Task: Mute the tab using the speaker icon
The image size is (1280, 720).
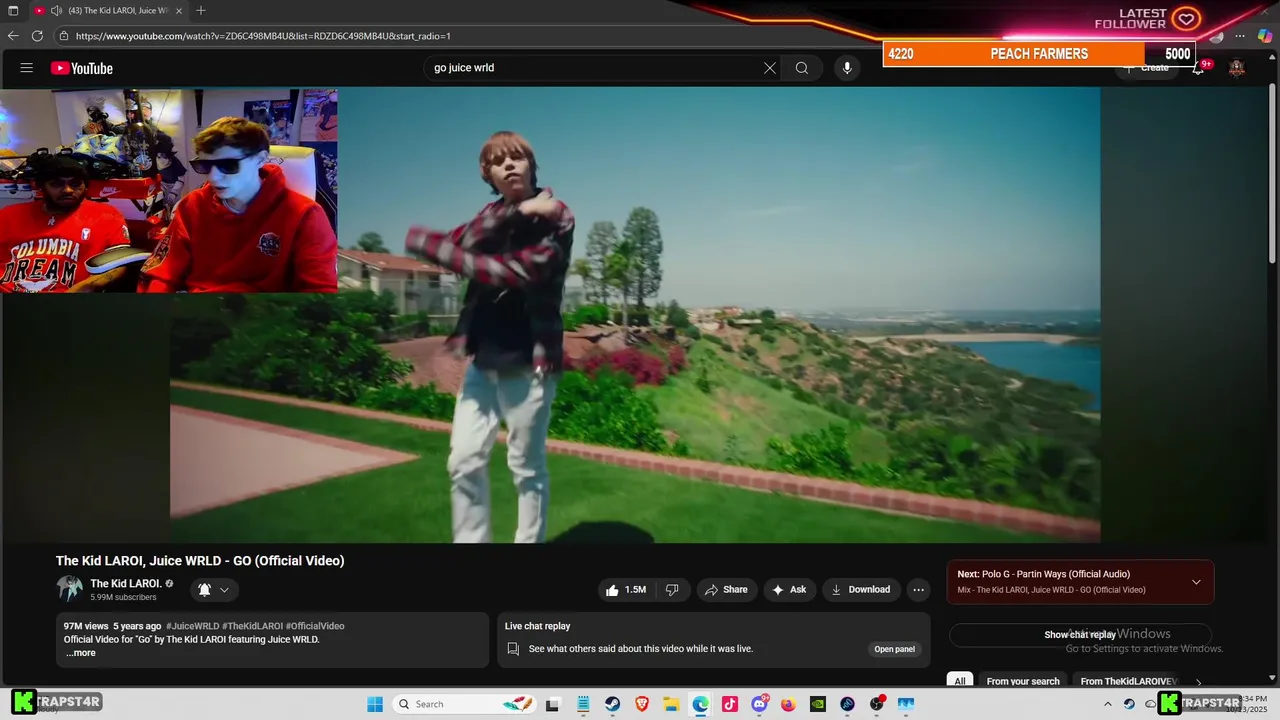Action: click(56, 11)
